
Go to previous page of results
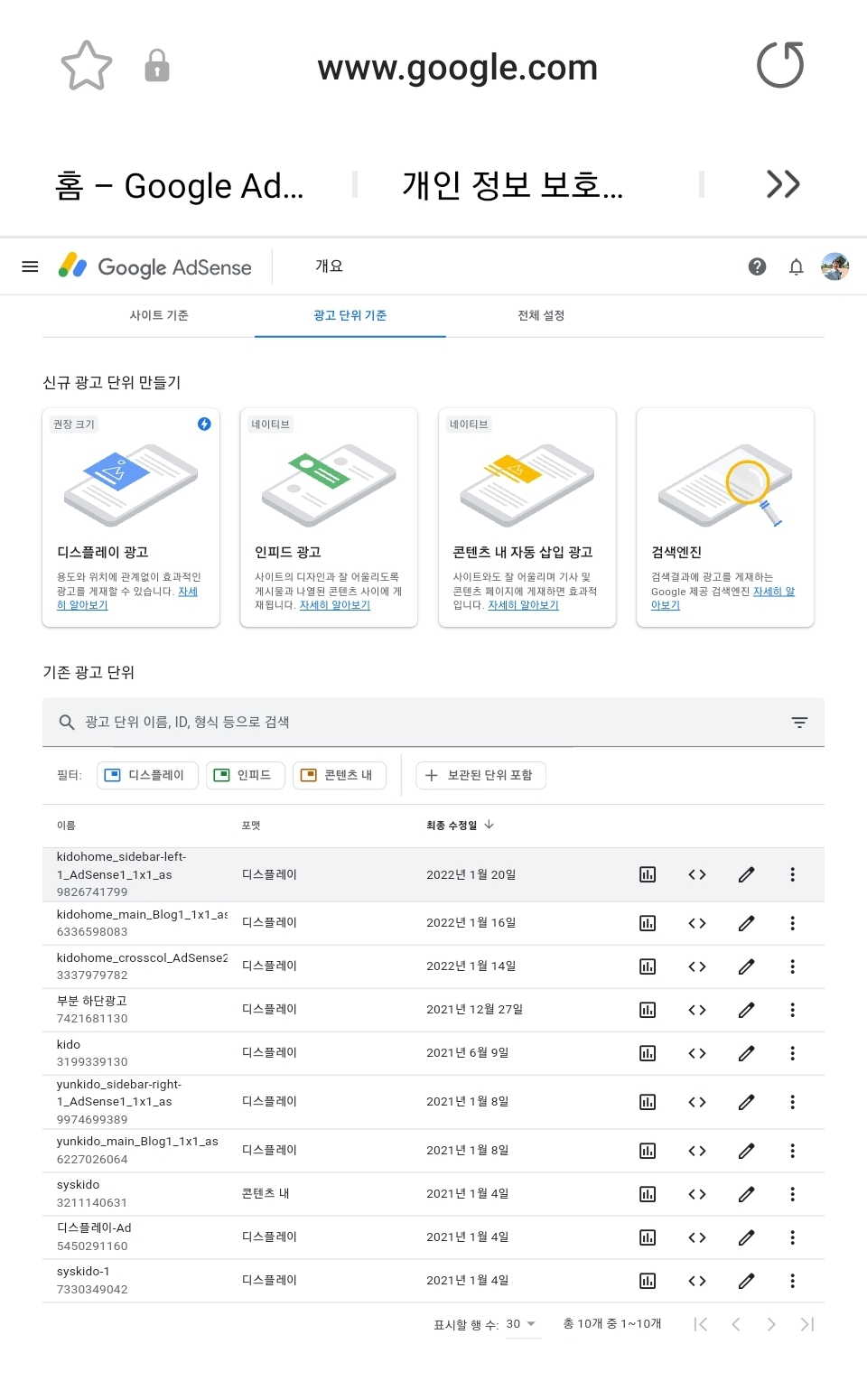pos(736,1324)
